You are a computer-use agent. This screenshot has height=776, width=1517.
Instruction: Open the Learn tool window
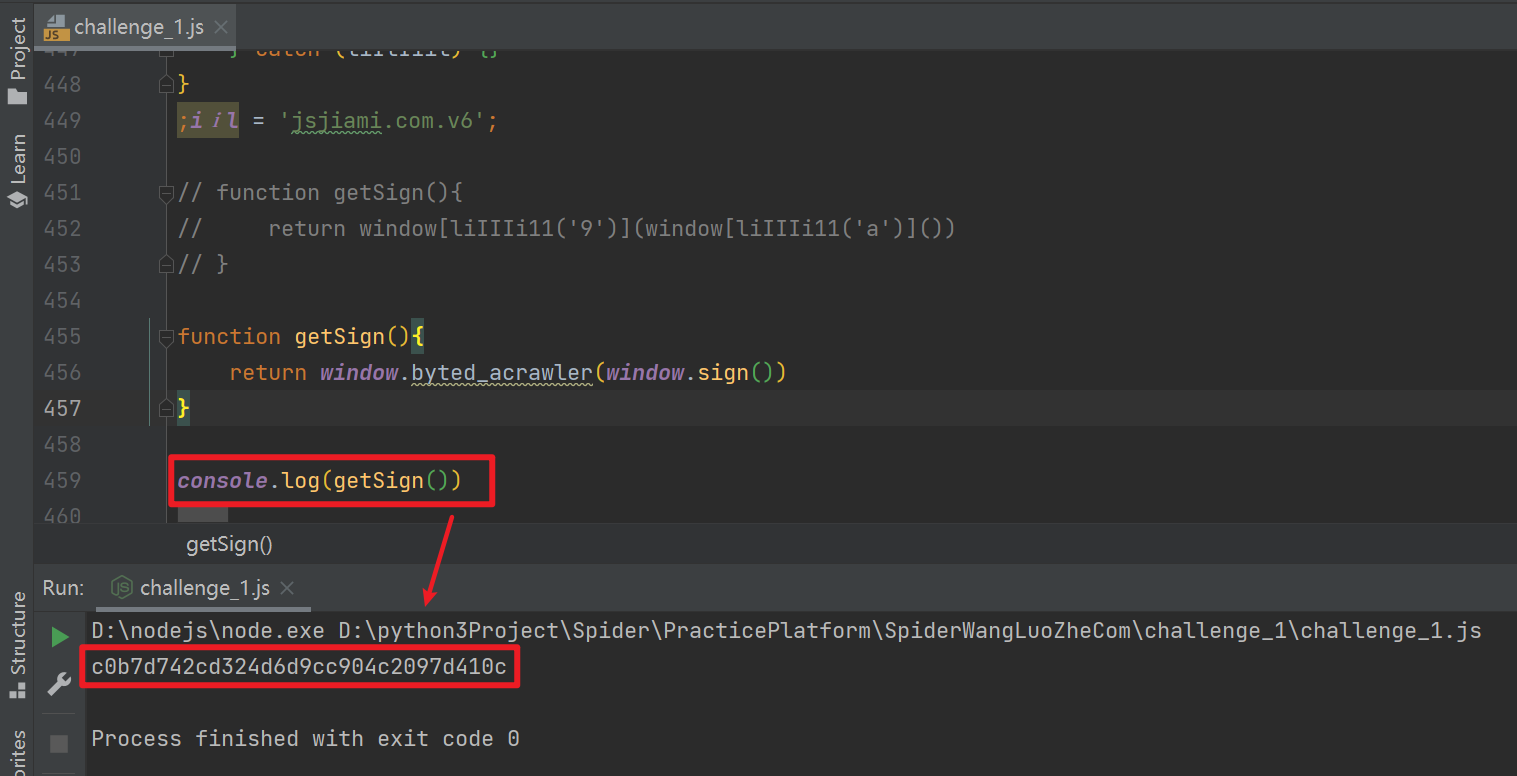point(18,171)
